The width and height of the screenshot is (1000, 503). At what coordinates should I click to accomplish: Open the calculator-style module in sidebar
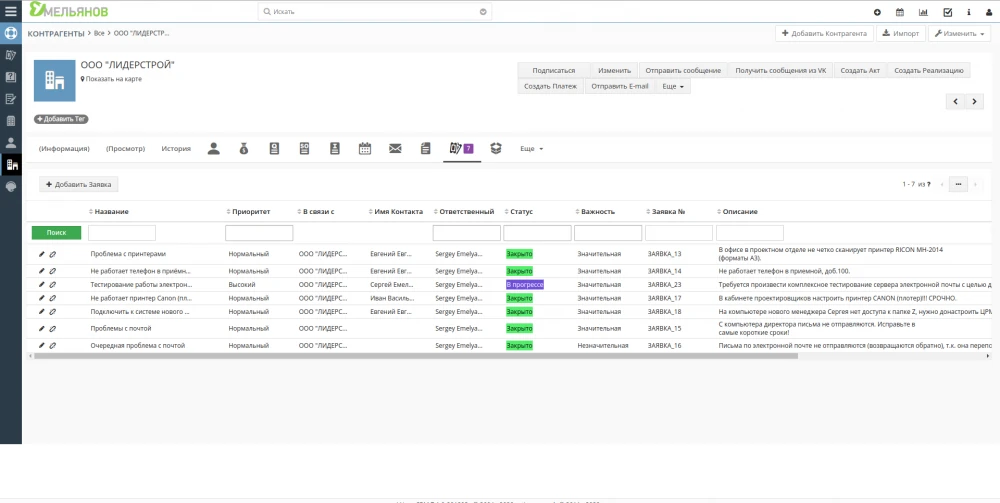click(x=11, y=121)
